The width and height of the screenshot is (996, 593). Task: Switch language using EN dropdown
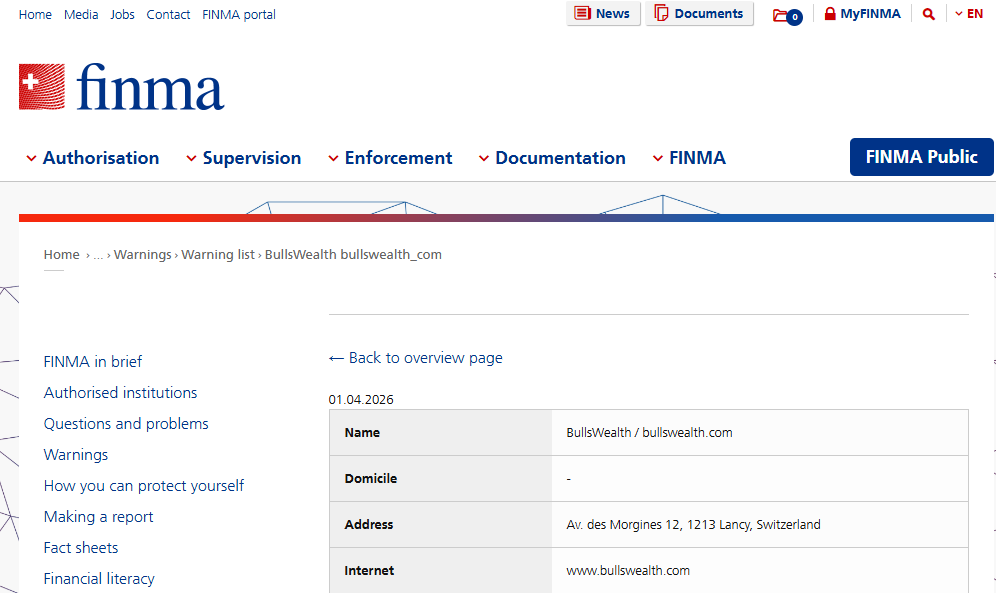pyautogui.click(x=969, y=14)
